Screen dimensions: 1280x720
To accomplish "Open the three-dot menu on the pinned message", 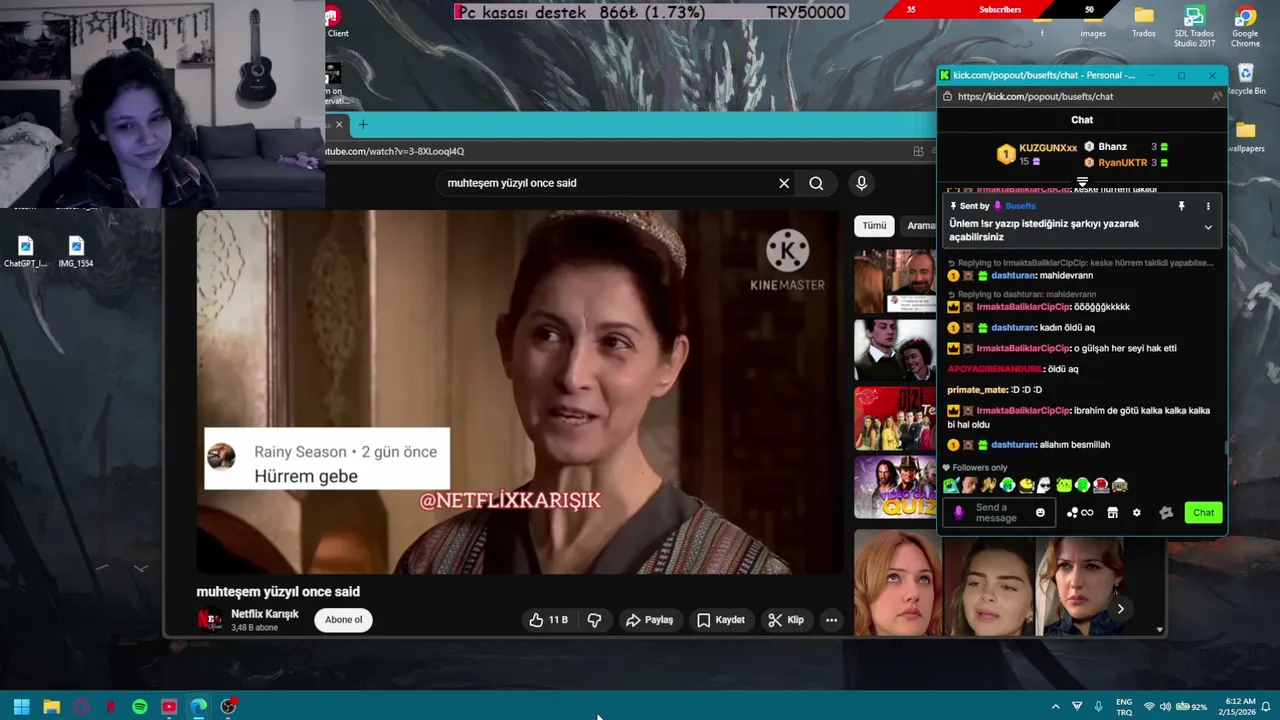I will [x=1208, y=206].
